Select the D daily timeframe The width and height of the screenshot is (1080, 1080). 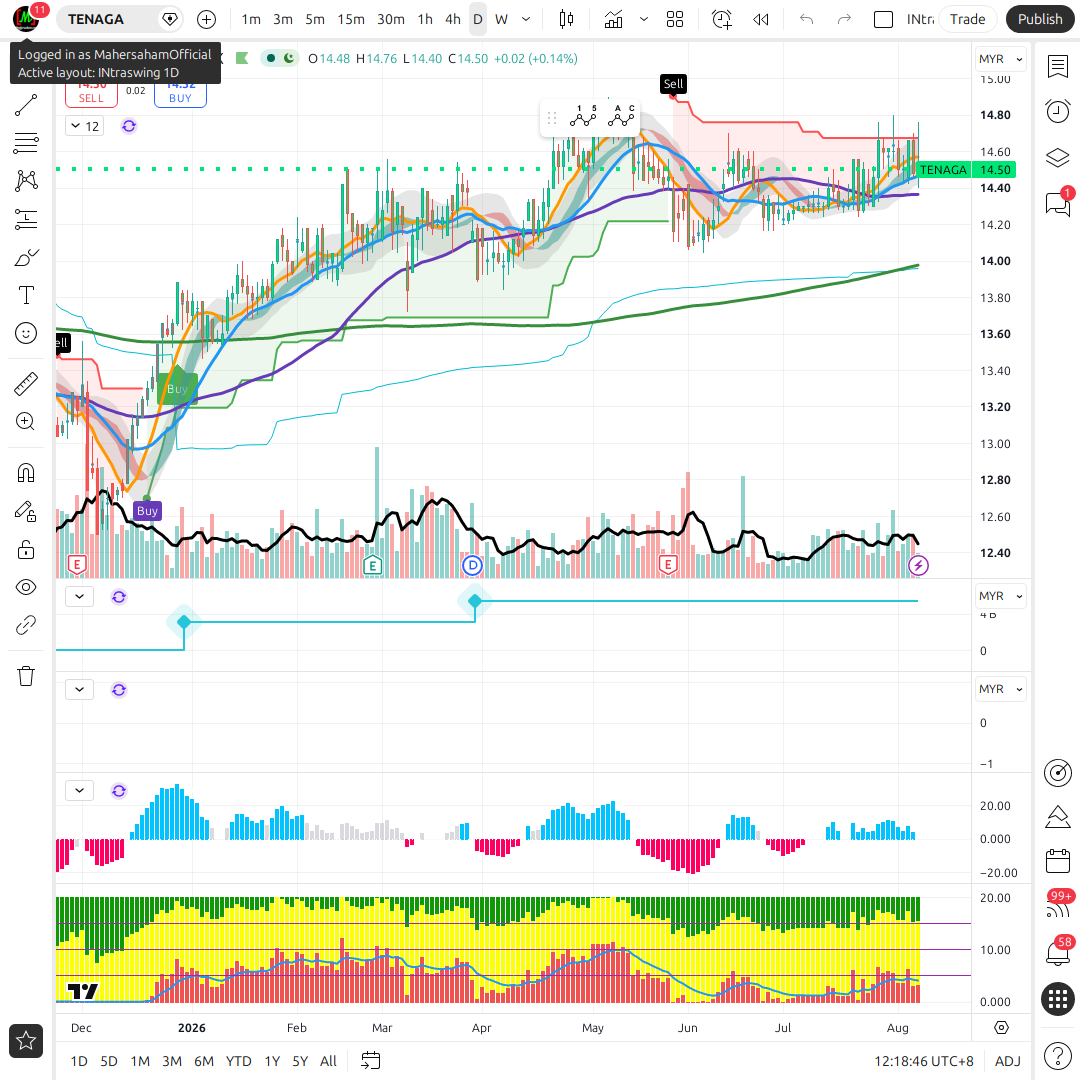coord(477,19)
